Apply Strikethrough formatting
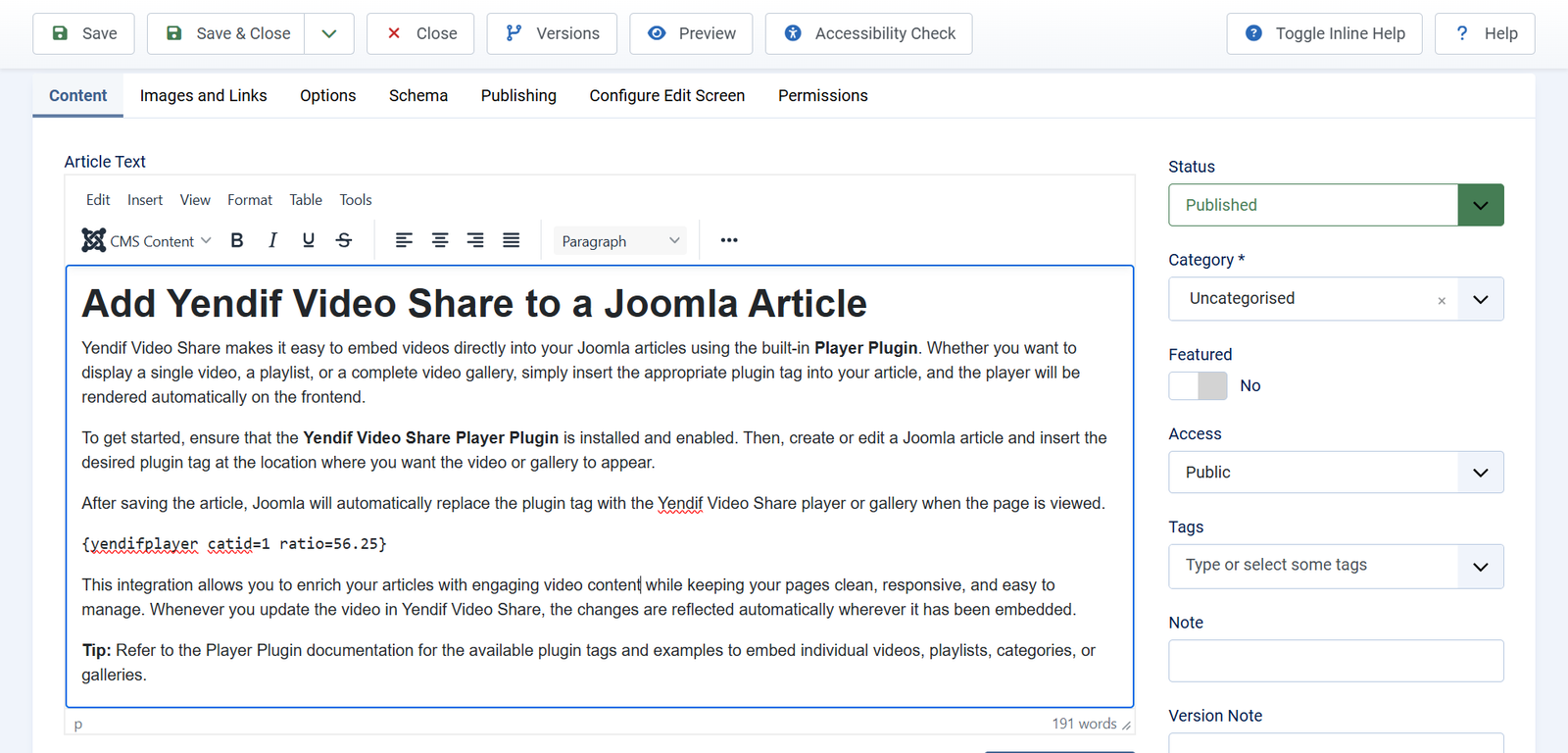 [344, 240]
